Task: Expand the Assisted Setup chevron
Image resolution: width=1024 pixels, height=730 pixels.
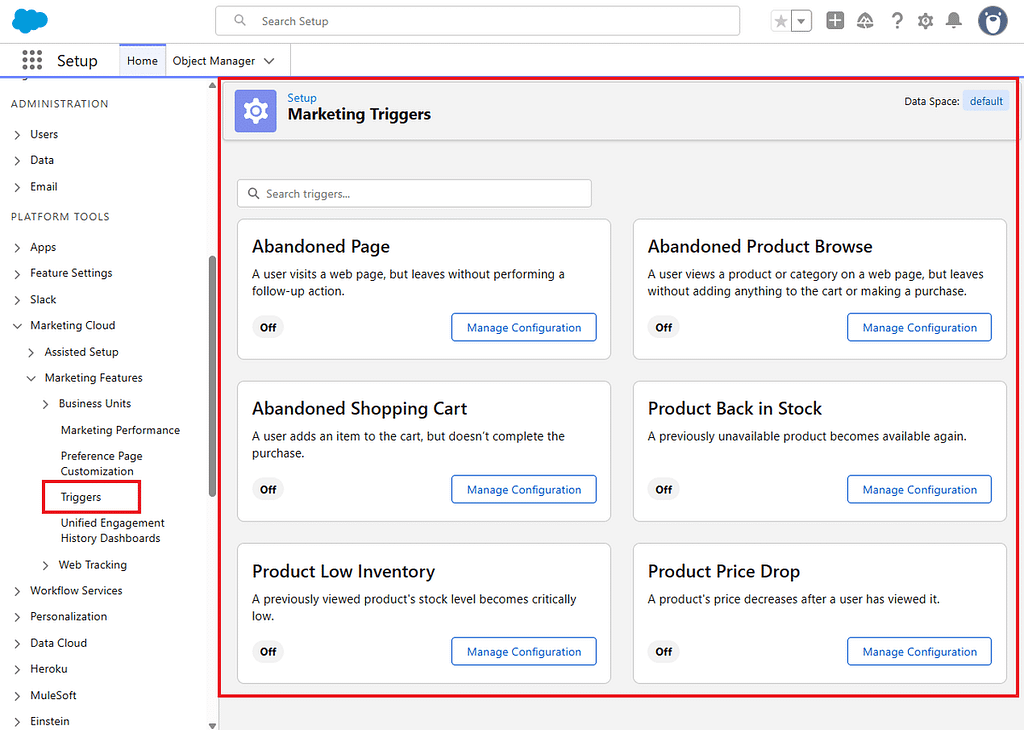Action: (31, 353)
